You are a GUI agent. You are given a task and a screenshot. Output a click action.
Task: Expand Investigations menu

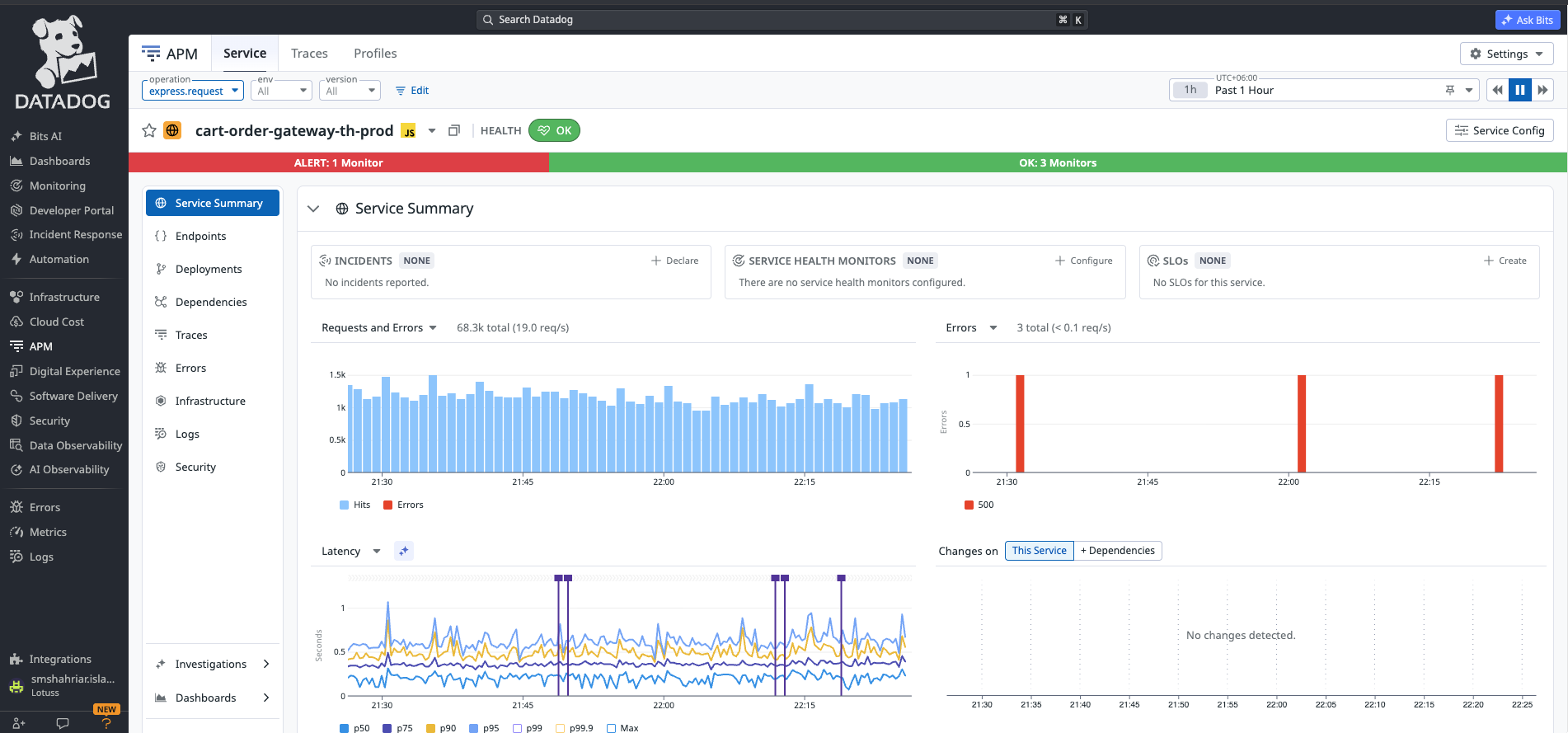[213, 664]
